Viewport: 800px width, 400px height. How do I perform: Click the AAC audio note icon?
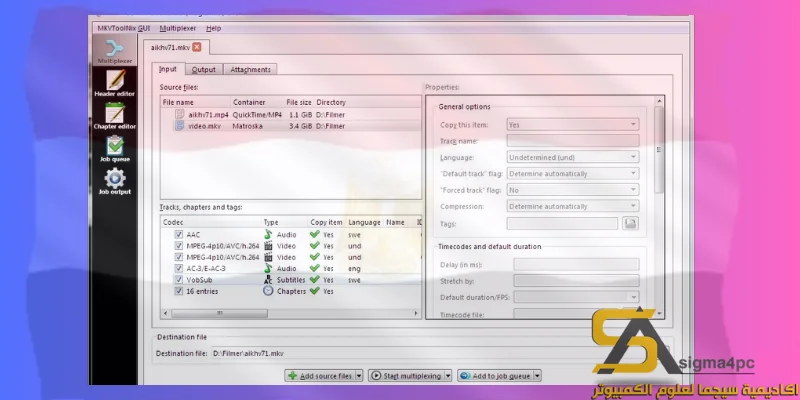[268, 235]
